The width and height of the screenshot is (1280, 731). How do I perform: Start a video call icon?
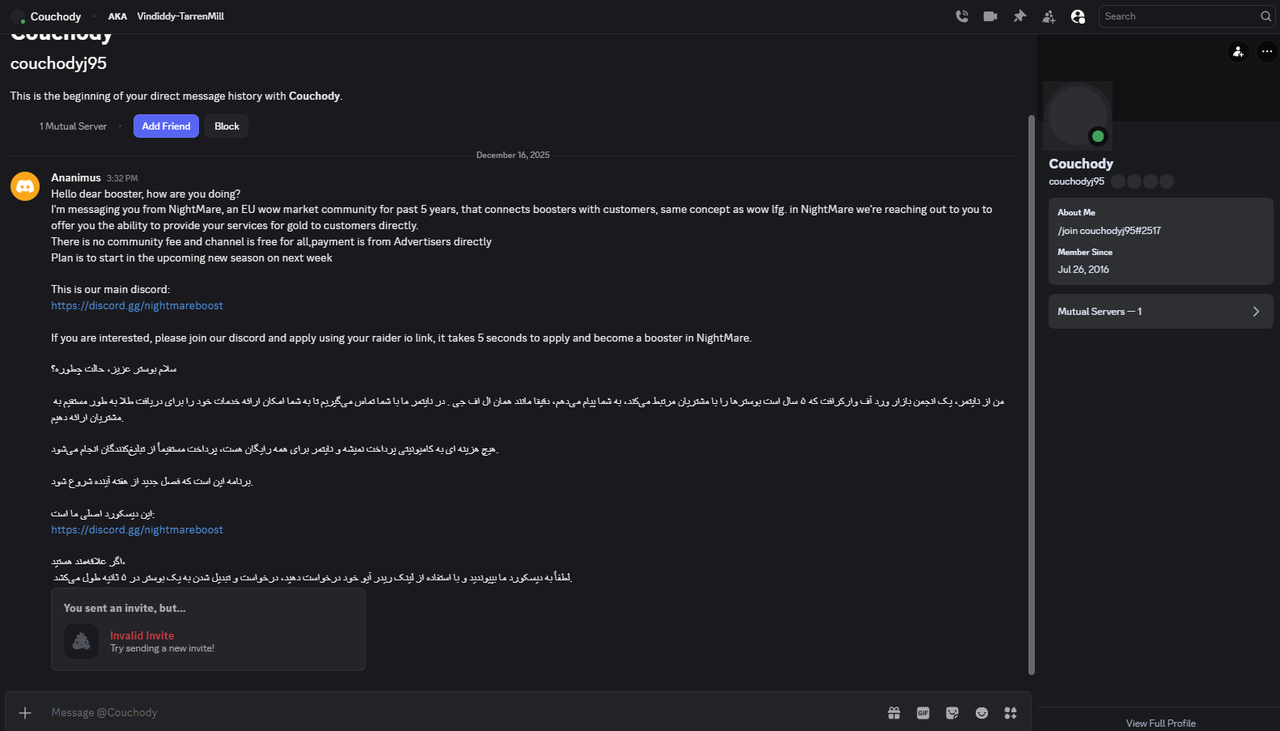tap(990, 16)
